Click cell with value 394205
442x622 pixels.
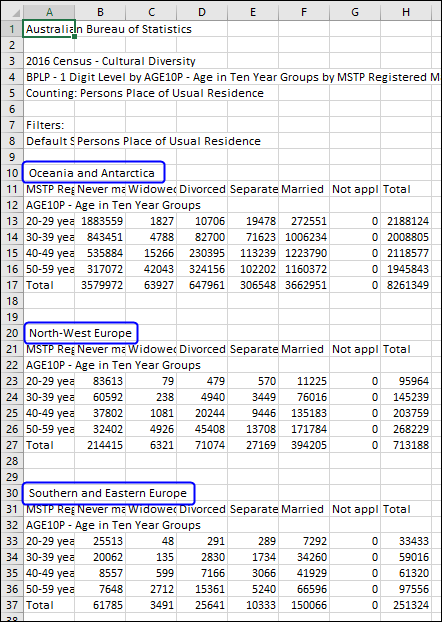[x=304, y=445]
